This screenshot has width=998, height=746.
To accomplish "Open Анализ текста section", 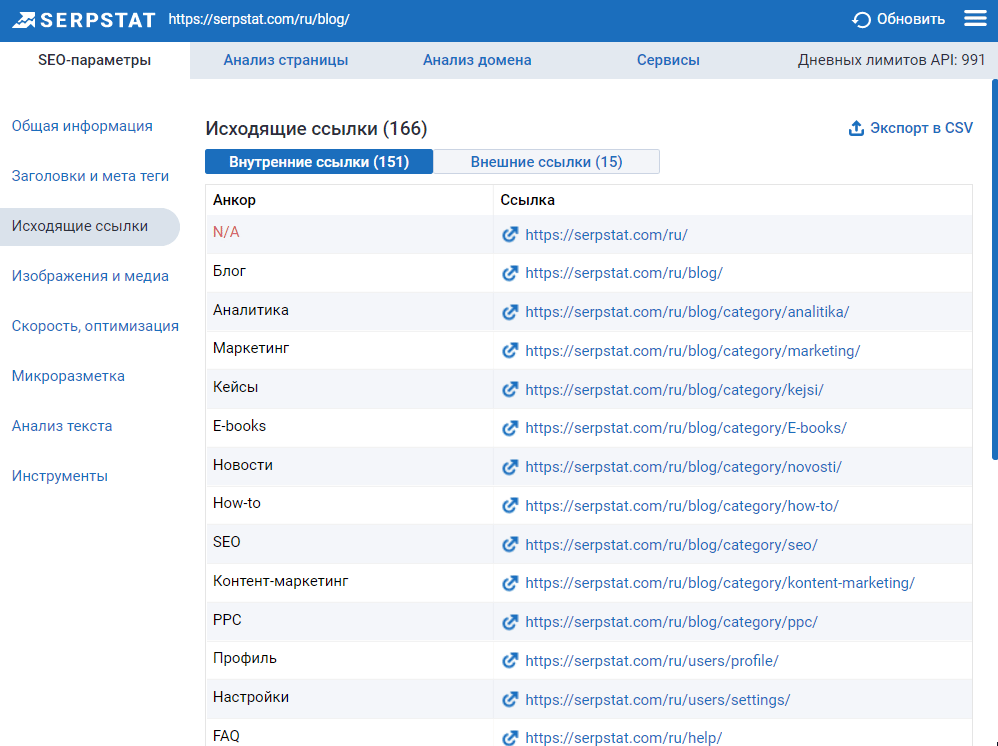I will coord(62,426).
